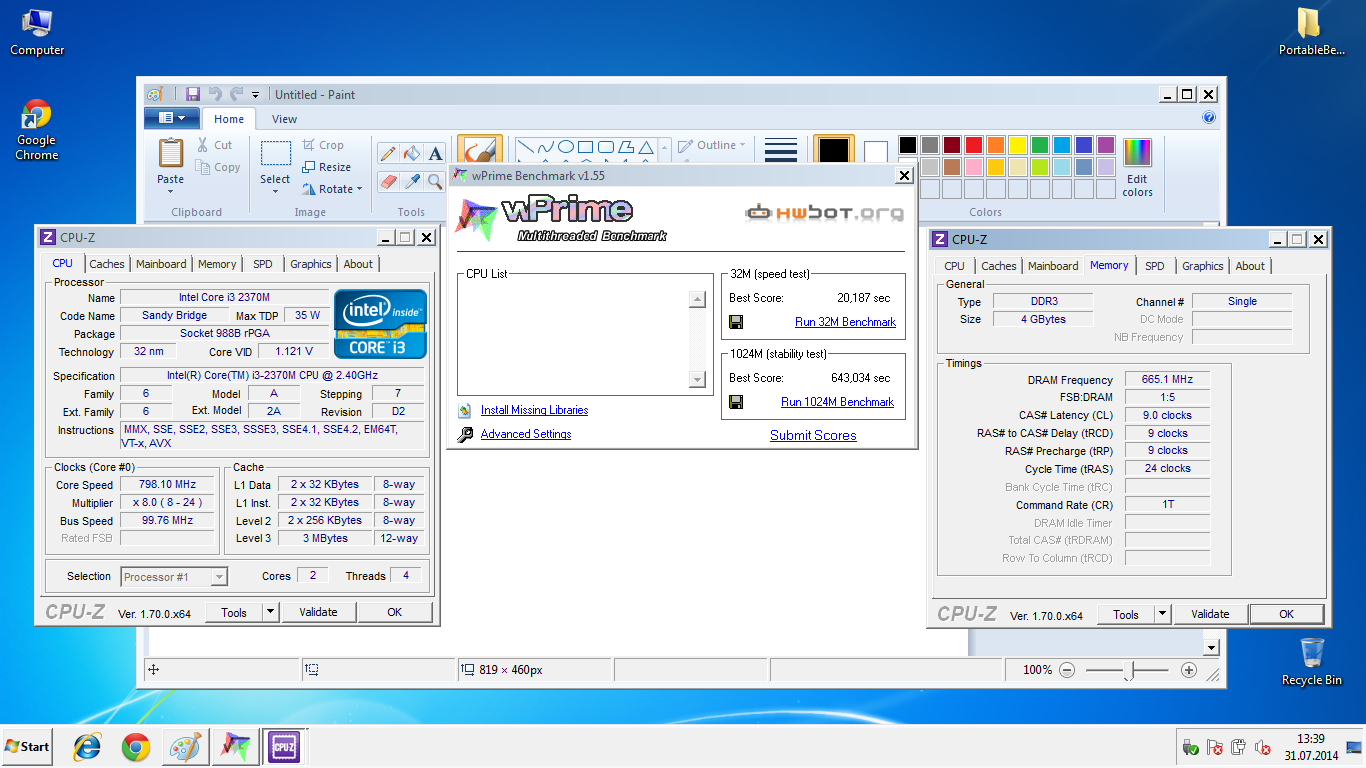The width and height of the screenshot is (1366, 768).
Task: Click down arrow of CPU List scrollbar
Action: click(698, 379)
